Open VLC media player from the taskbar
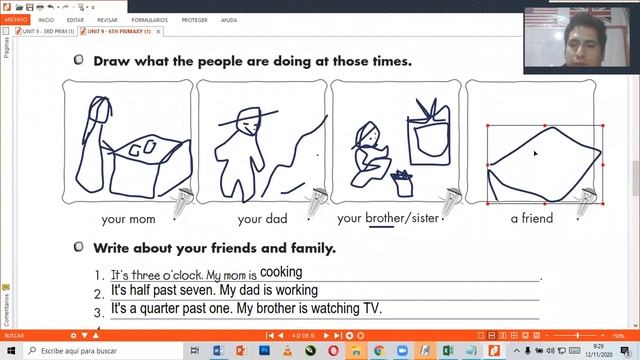Image resolution: width=640 pixels, height=360 pixels. click(287, 351)
